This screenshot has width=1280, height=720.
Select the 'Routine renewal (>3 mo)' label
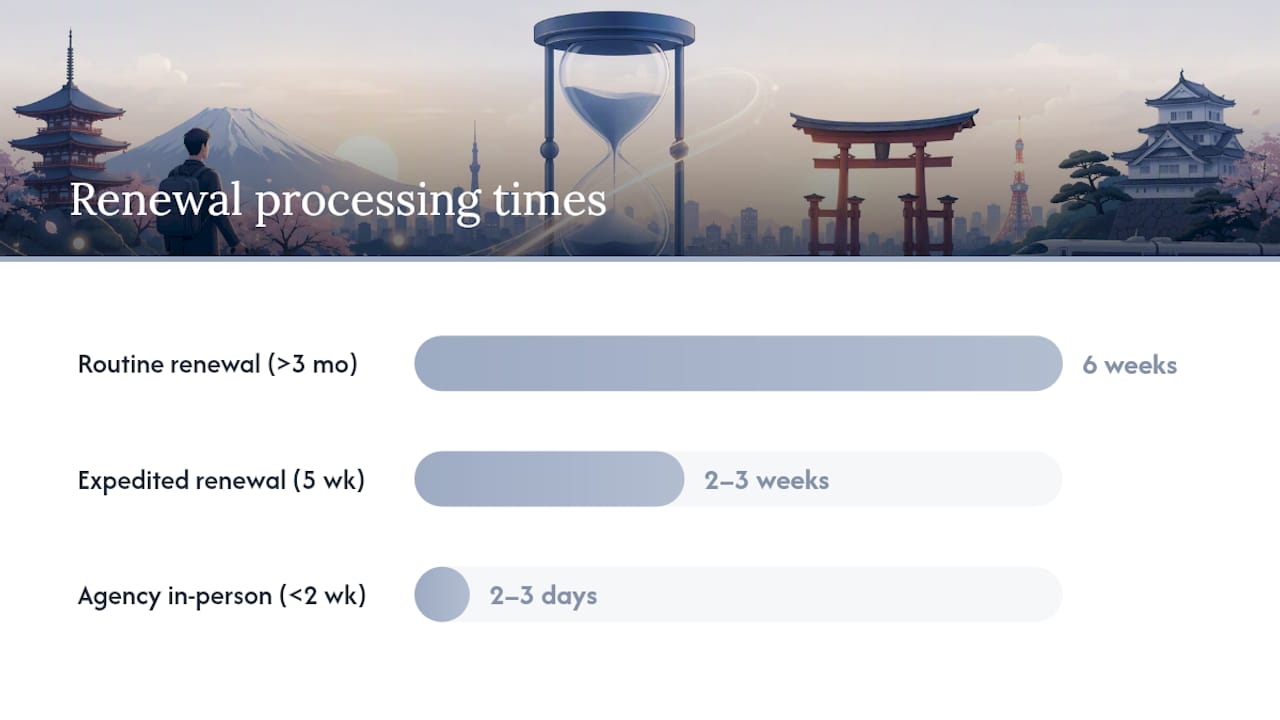(217, 364)
